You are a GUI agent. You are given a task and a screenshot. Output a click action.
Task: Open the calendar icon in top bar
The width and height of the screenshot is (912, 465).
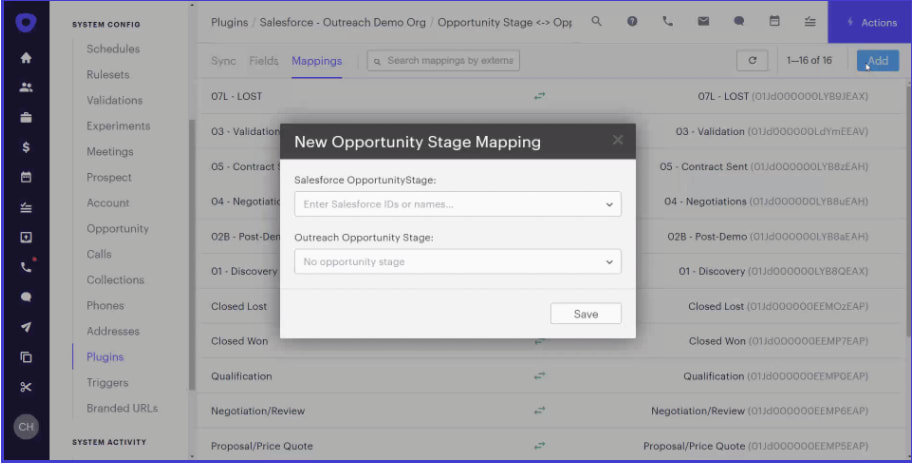(774, 22)
